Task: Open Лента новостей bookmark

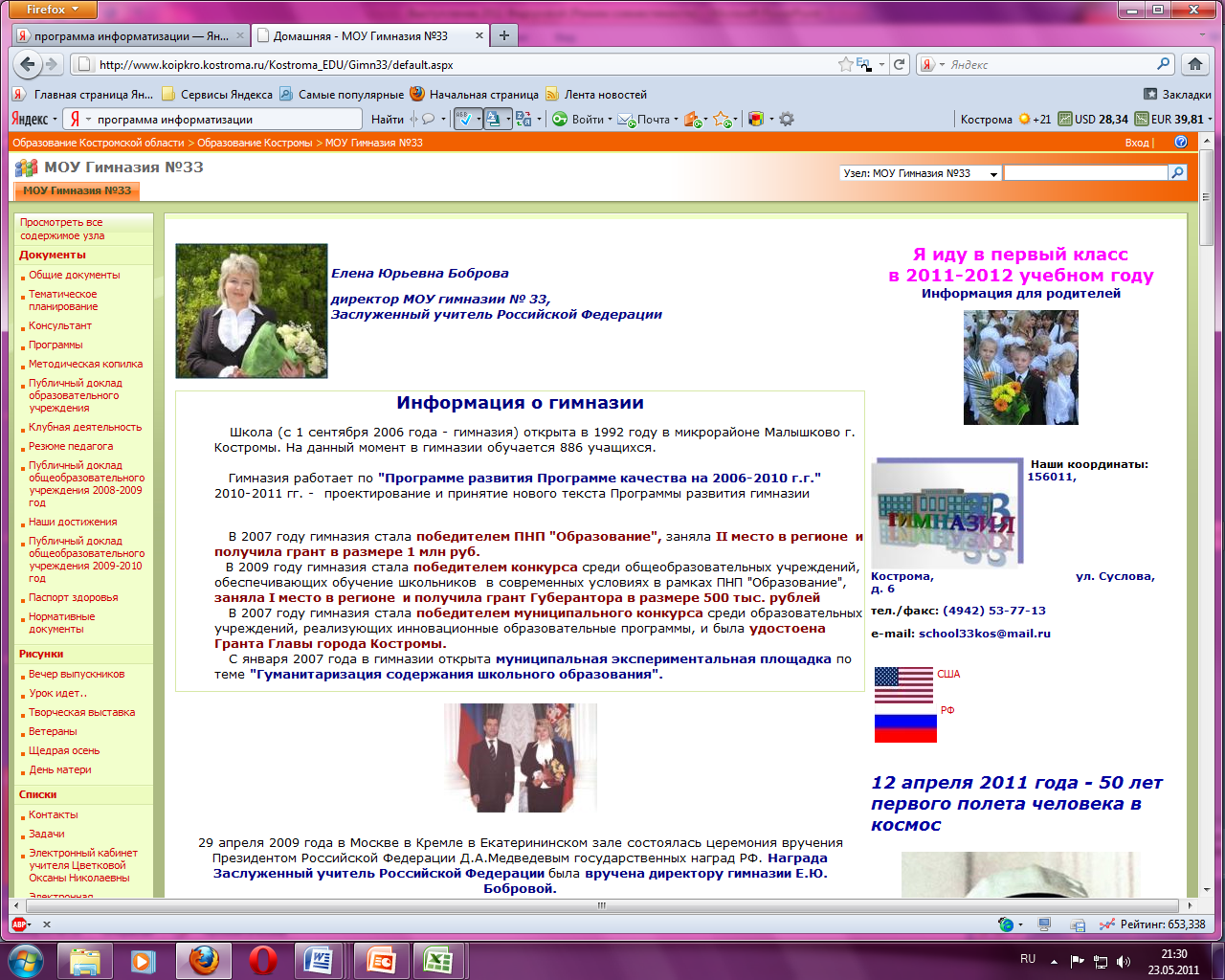Action: point(596,94)
